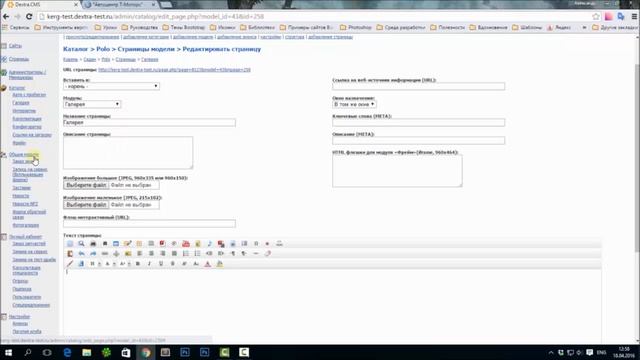The height and width of the screenshot is (360, 640).
Task: Choose file for the small image
Action: (86, 204)
